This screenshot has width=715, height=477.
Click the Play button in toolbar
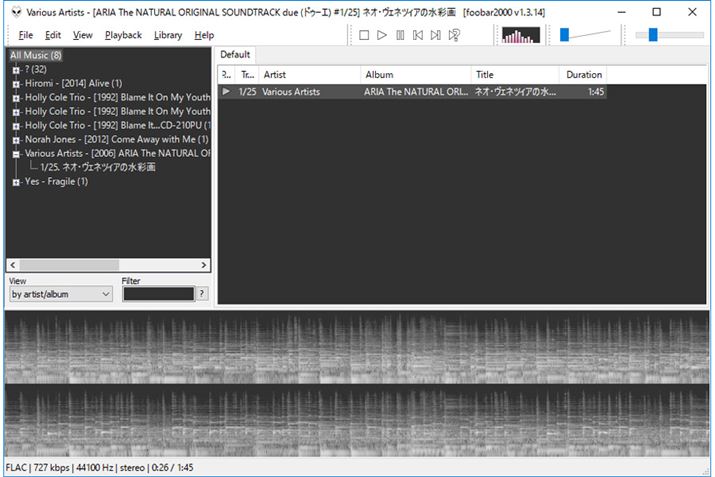(x=382, y=35)
